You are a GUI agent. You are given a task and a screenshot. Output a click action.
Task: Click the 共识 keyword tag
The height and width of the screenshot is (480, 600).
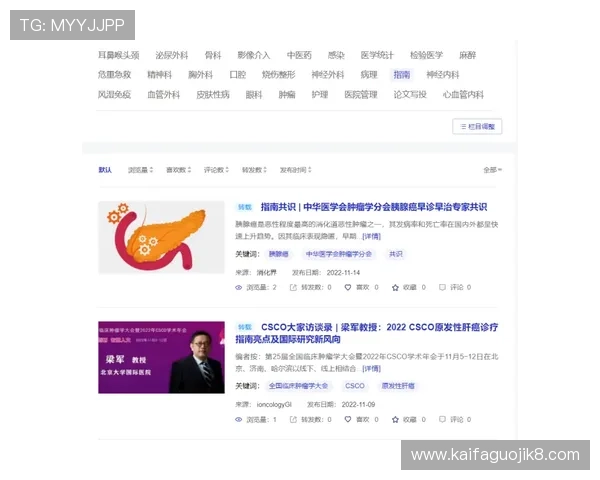click(x=396, y=254)
